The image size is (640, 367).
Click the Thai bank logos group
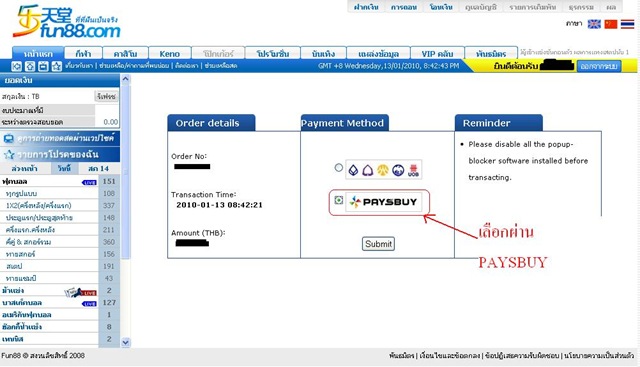click(383, 170)
